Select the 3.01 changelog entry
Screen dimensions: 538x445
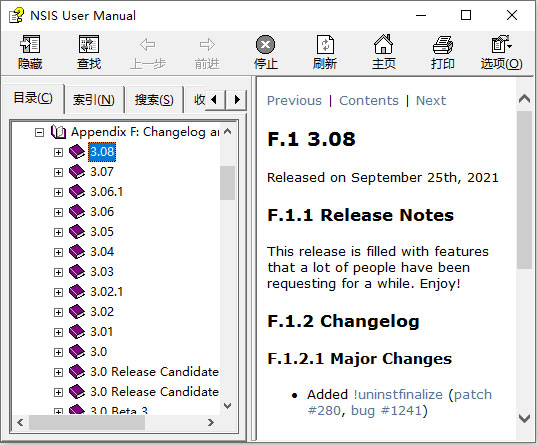[x=102, y=332]
